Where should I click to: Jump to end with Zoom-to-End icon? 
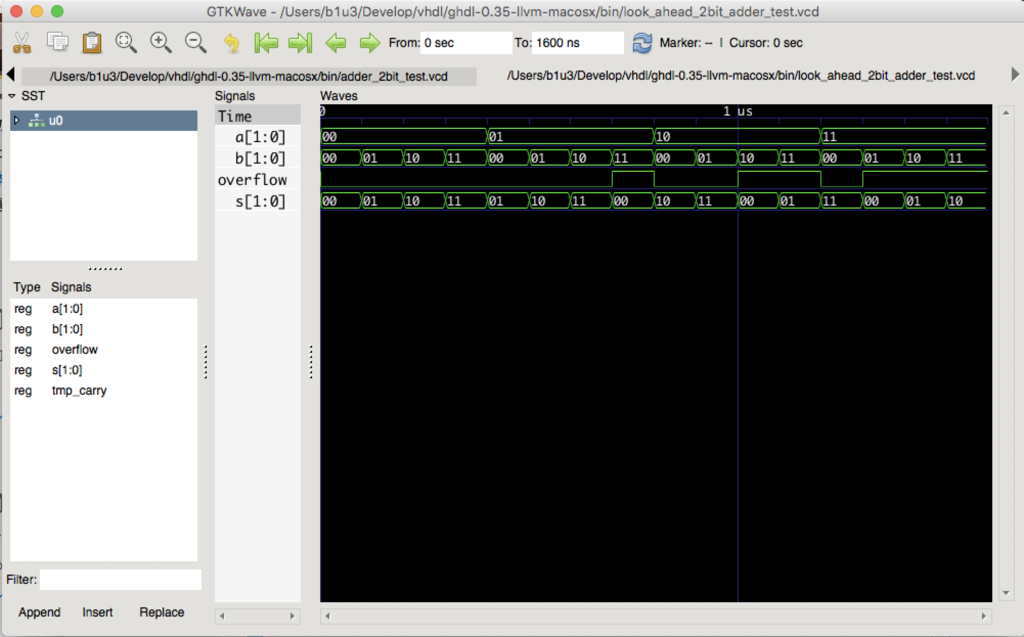point(300,43)
